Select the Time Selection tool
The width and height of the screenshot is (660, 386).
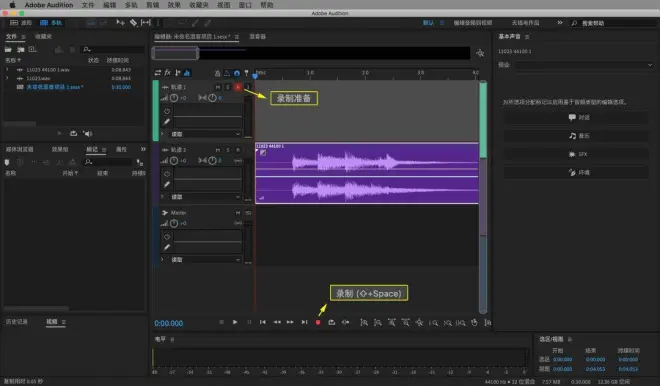(158, 23)
